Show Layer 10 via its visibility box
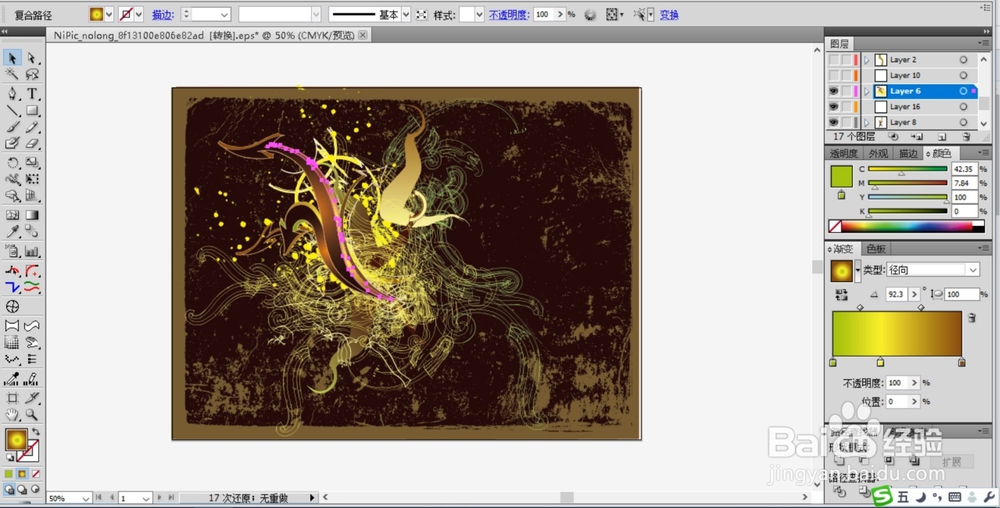The width and height of the screenshot is (1000, 508). tap(833, 75)
